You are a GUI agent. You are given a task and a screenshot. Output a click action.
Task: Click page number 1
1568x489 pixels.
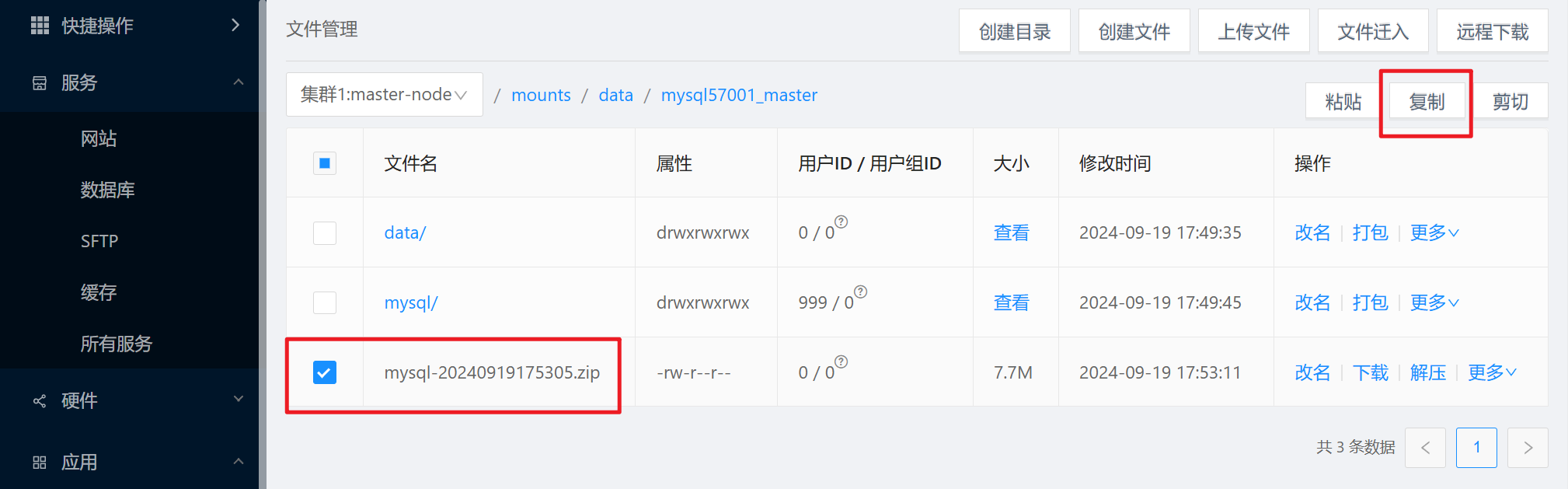(x=1476, y=448)
